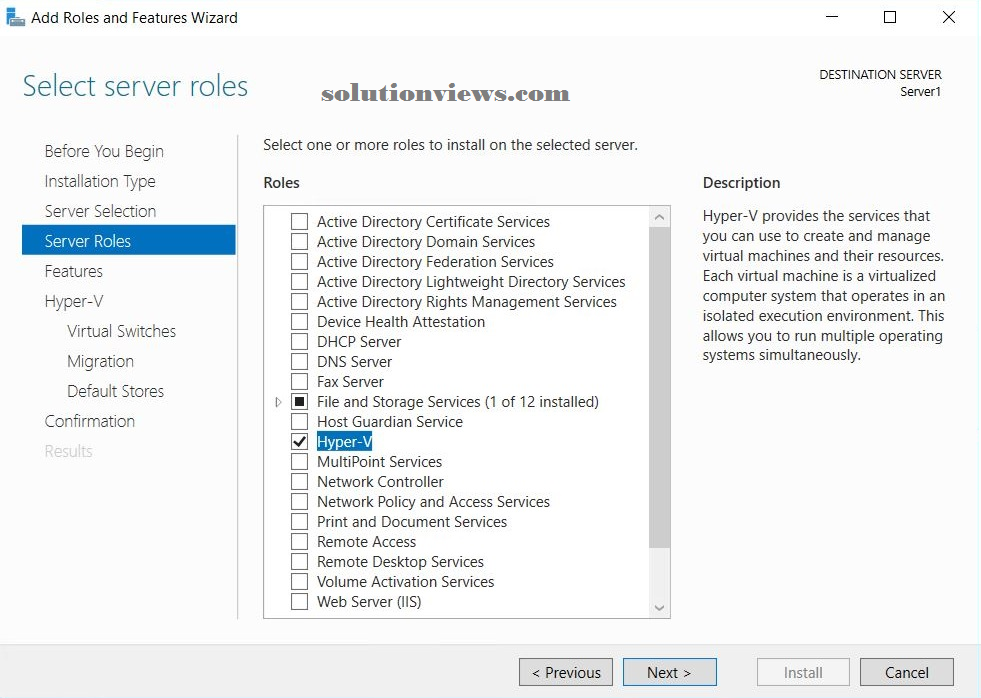Select MultiPoint Services label

(380, 462)
